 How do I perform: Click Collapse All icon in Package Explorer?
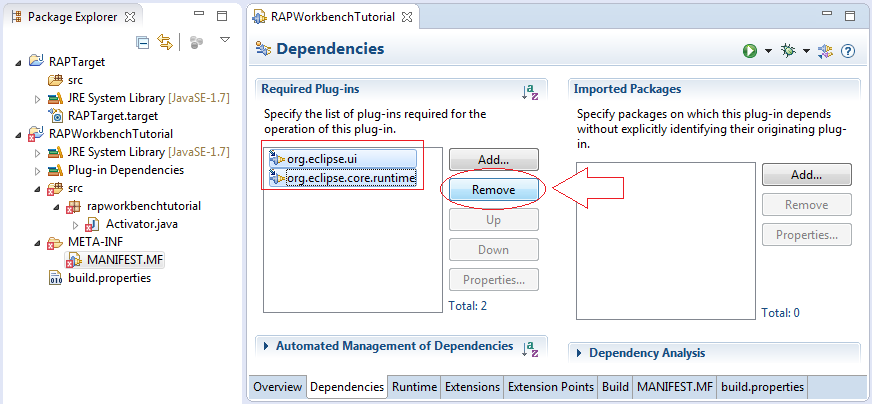[x=143, y=42]
